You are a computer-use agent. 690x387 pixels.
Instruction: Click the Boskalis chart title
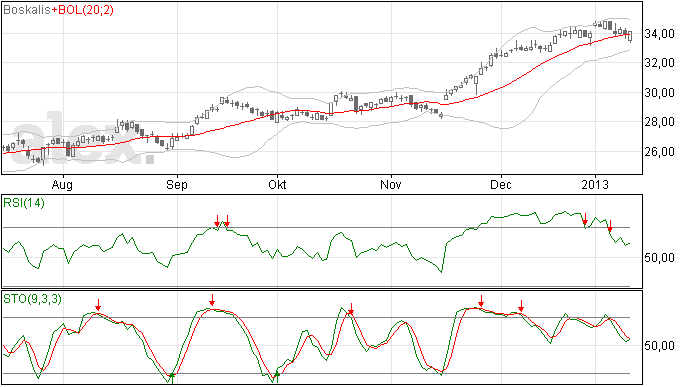(27, 10)
